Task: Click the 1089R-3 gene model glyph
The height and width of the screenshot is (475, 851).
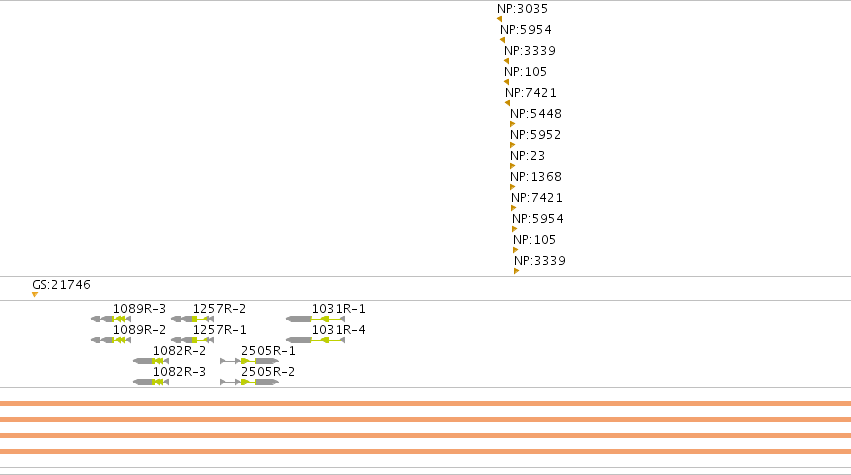Action: pyautogui.click(x=111, y=319)
